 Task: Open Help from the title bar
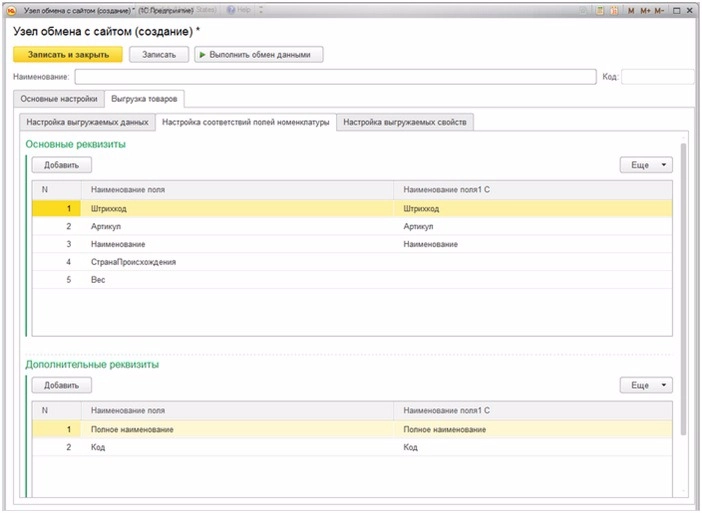coord(237,9)
